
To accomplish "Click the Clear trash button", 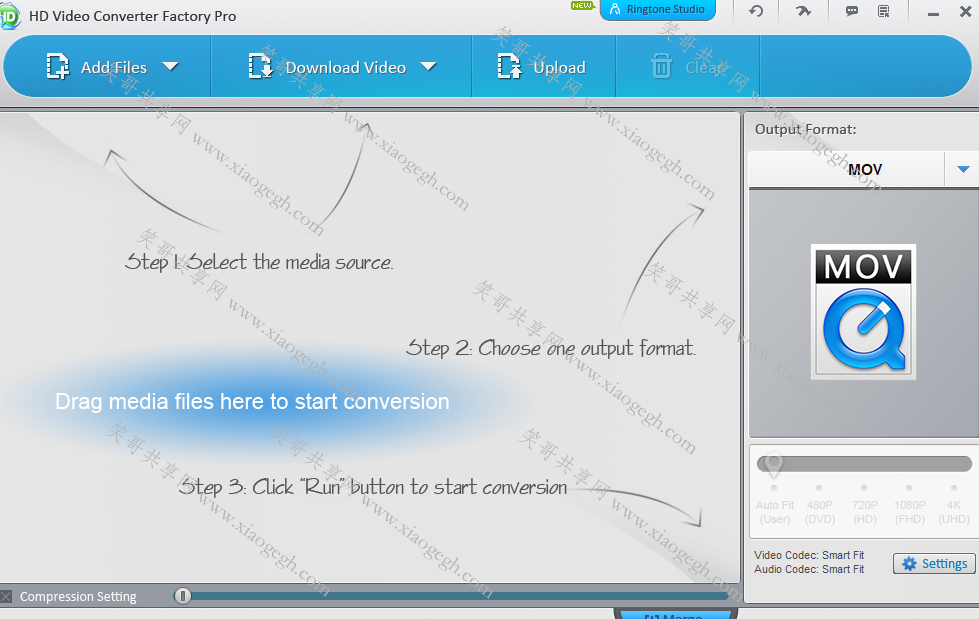I will coord(687,67).
